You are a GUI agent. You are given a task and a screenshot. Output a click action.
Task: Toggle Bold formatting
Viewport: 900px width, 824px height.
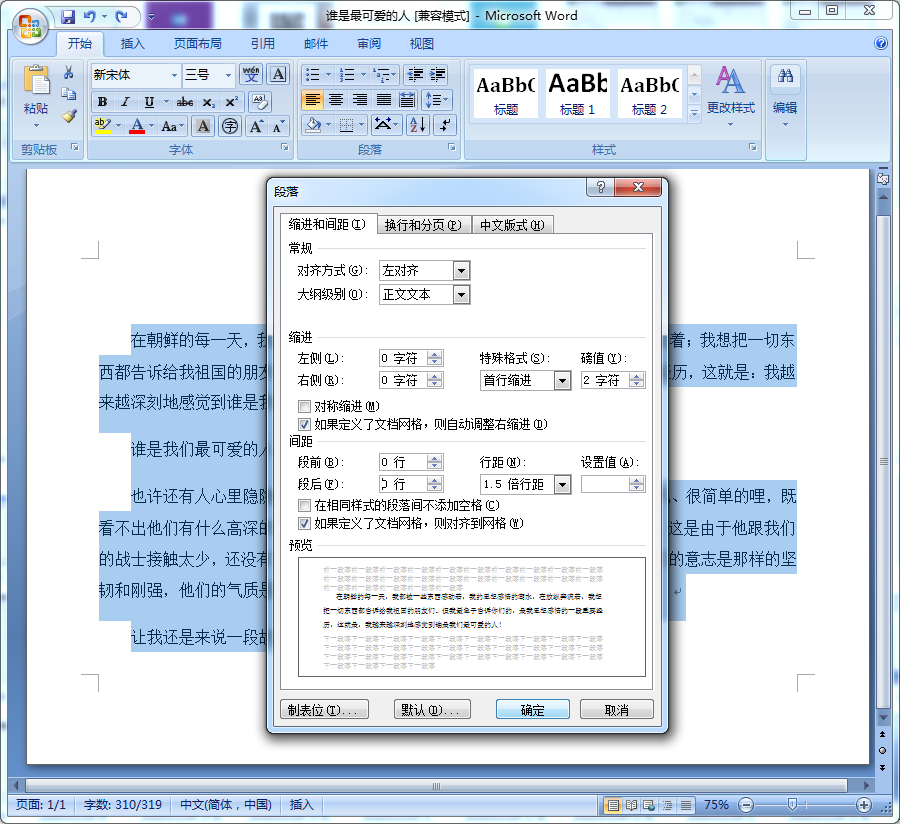[x=102, y=102]
